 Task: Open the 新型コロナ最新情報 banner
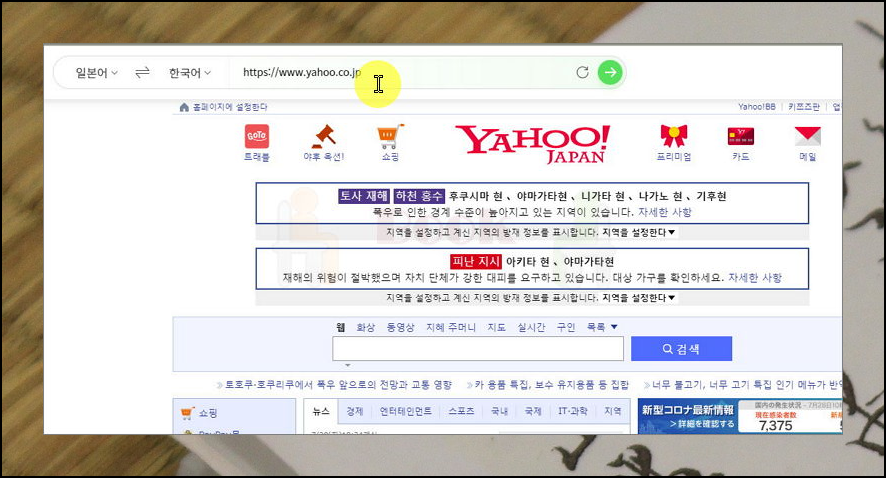coord(740,416)
